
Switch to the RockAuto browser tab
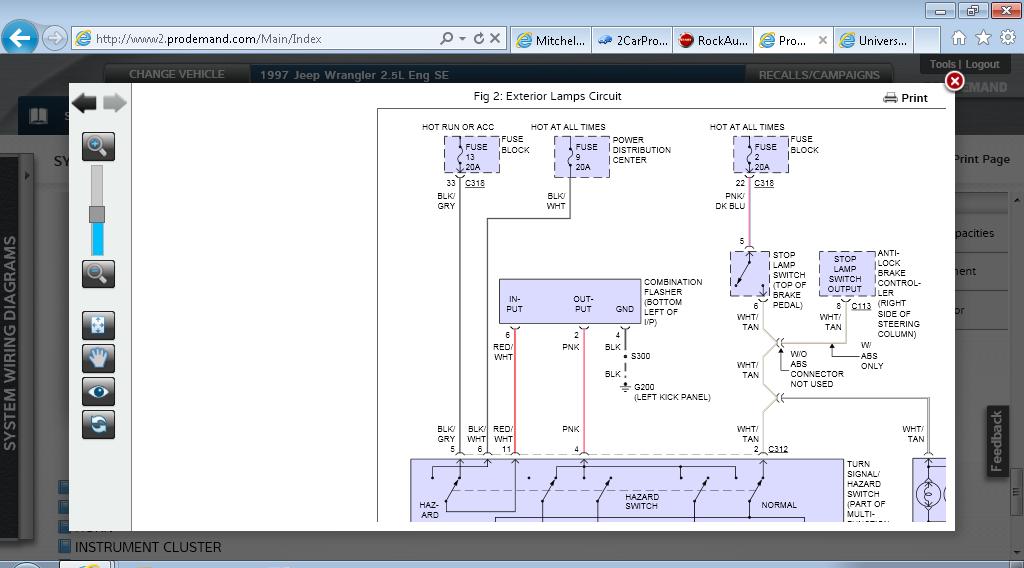coord(711,40)
